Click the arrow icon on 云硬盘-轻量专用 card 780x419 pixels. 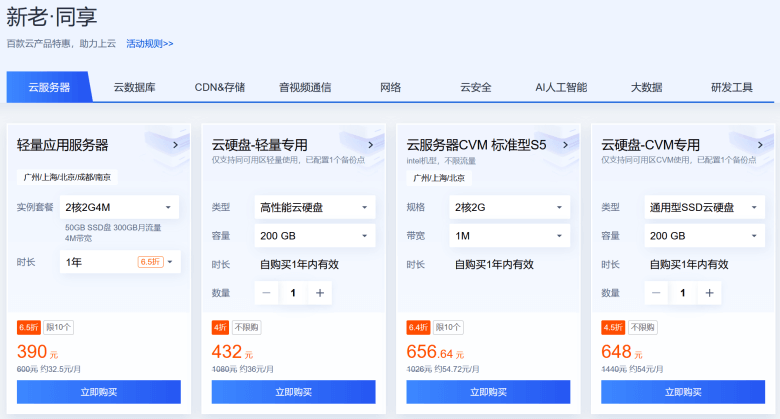(x=370, y=145)
